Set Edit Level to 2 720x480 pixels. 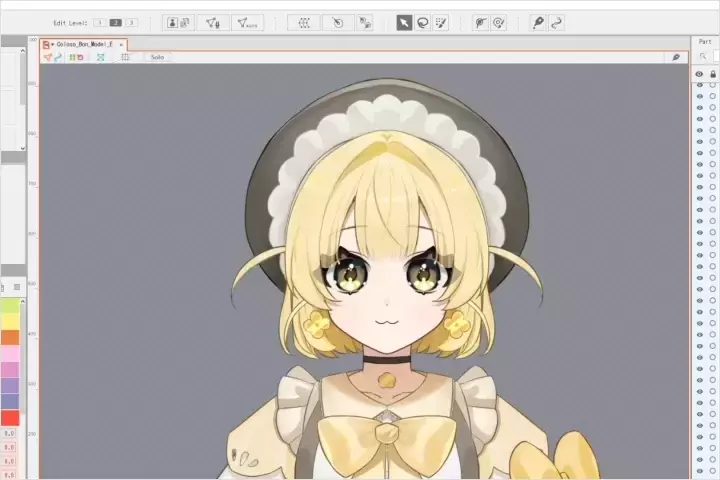(116, 23)
